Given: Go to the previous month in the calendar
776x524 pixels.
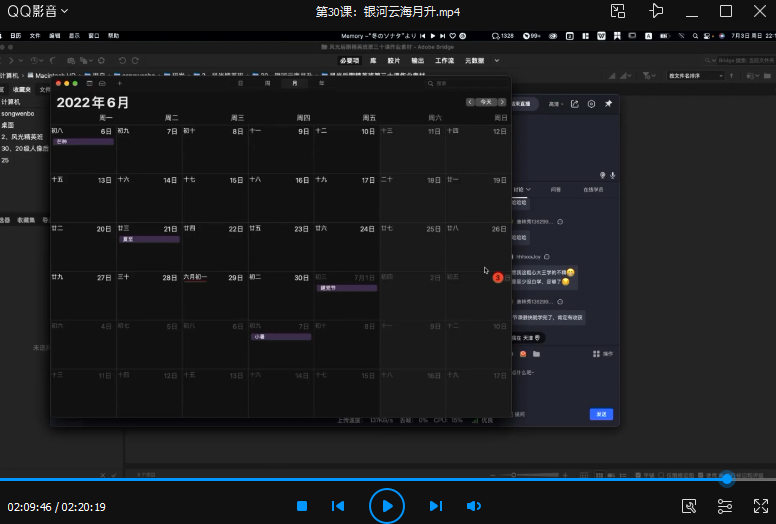Looking at the screenshot, I should click(x=471, y=102).
